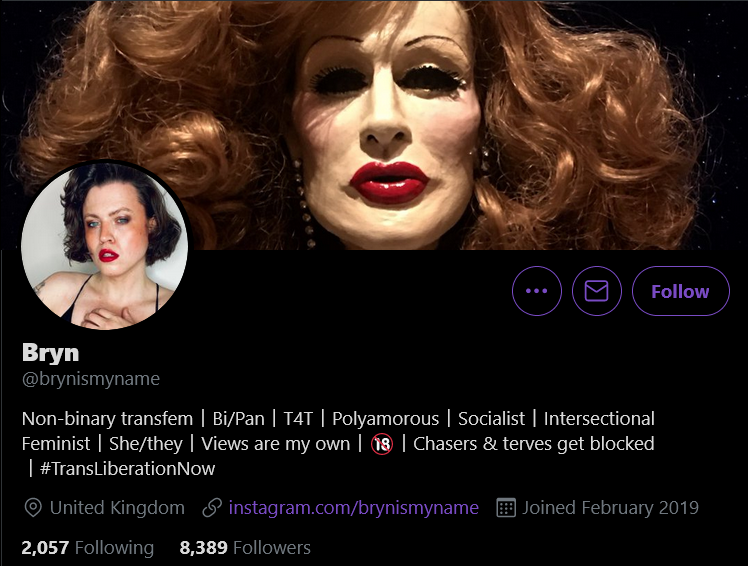Click the United Kingdom location text
The height and width of the screenshot is (566, 748).
(x=117, y=507)
